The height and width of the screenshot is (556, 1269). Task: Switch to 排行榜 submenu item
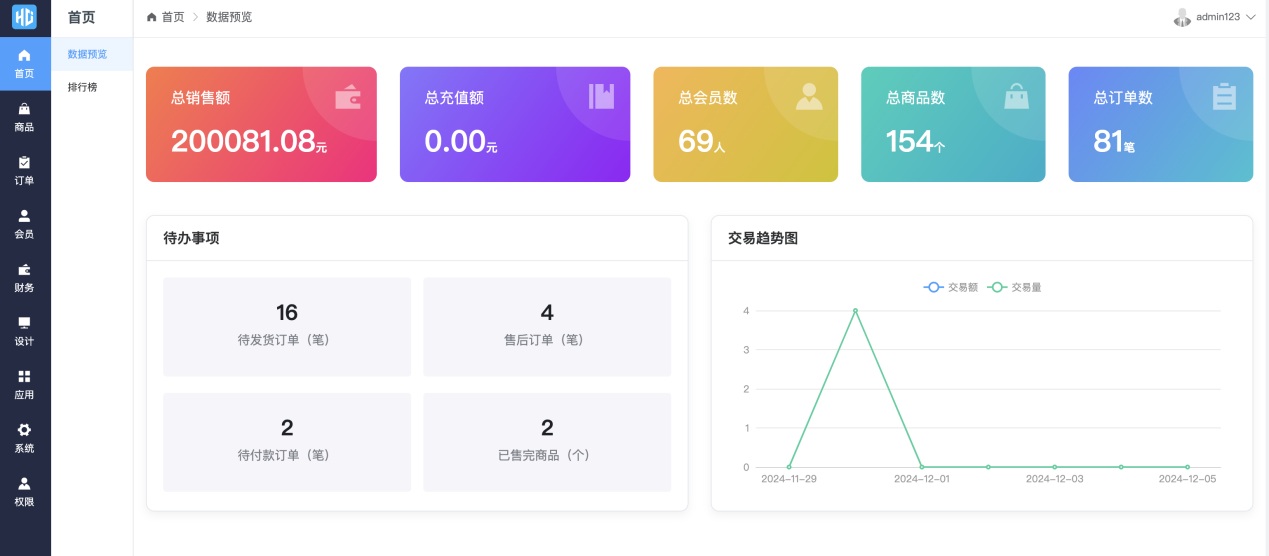tap(83, 87)
